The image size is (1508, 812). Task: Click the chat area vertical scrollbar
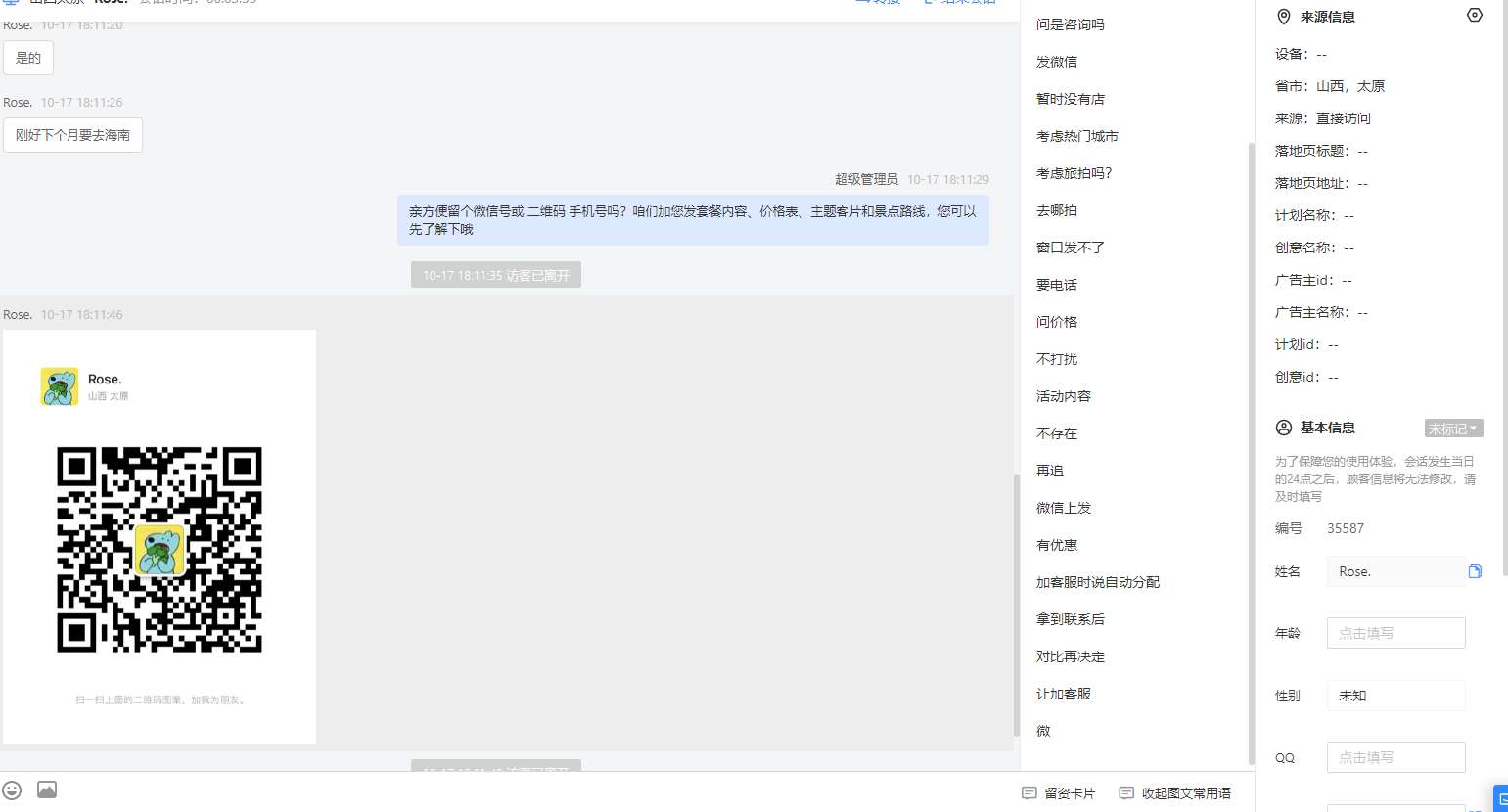(1016, 605)
